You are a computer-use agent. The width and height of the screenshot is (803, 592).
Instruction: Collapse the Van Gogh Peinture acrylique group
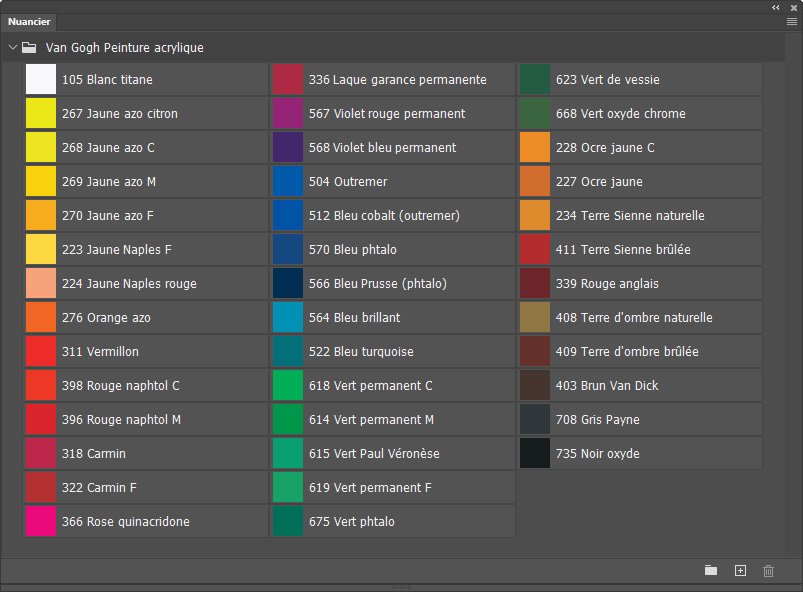pyautogui.click(x=13, y=47)
